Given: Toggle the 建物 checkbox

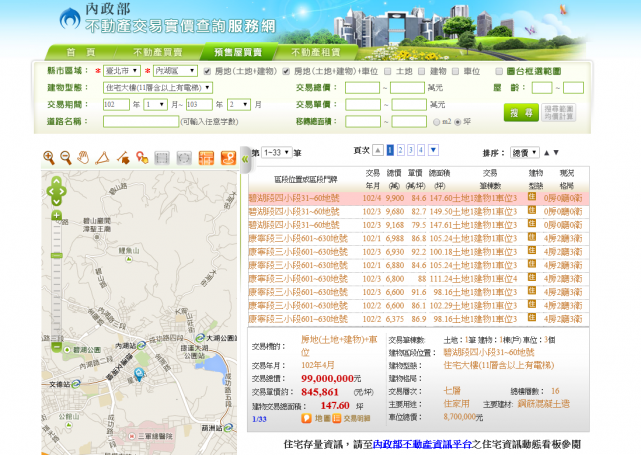Looking at the screenshot, I should (x=423, y=72).
